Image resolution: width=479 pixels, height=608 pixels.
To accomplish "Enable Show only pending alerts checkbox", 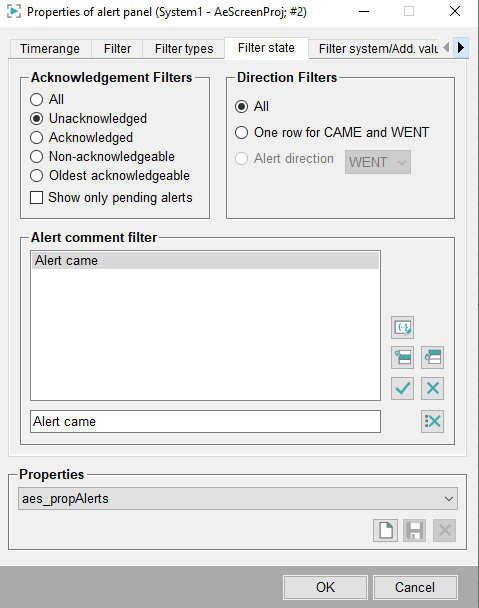I will tap(36, 197).
